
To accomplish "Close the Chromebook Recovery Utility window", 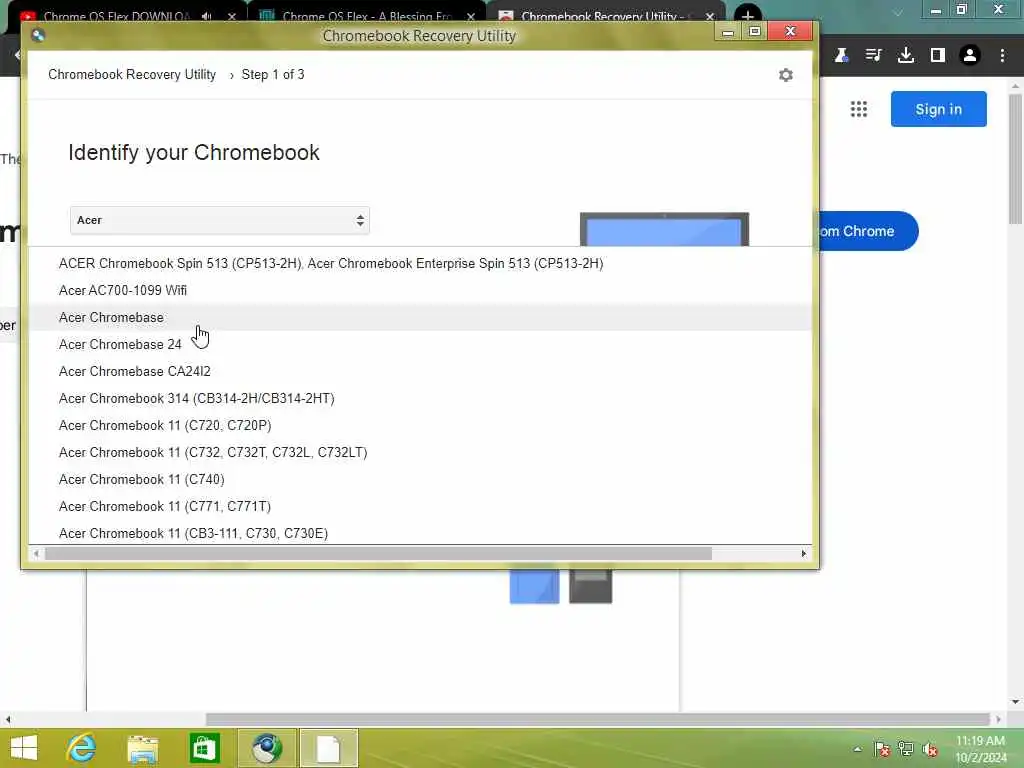I will [x=790, y=31].
